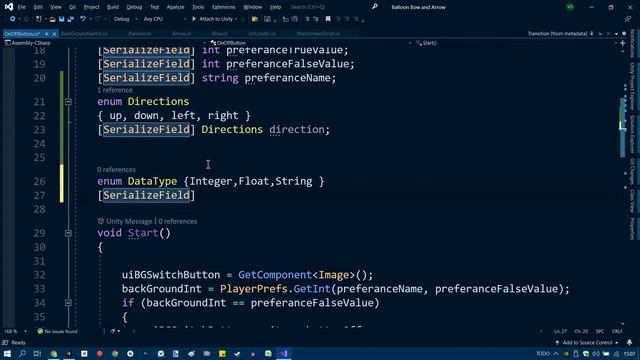The width and height of the screenshot is (640, 360).
Task: Click the feedback icon under window controls
Action: [628, 19]
